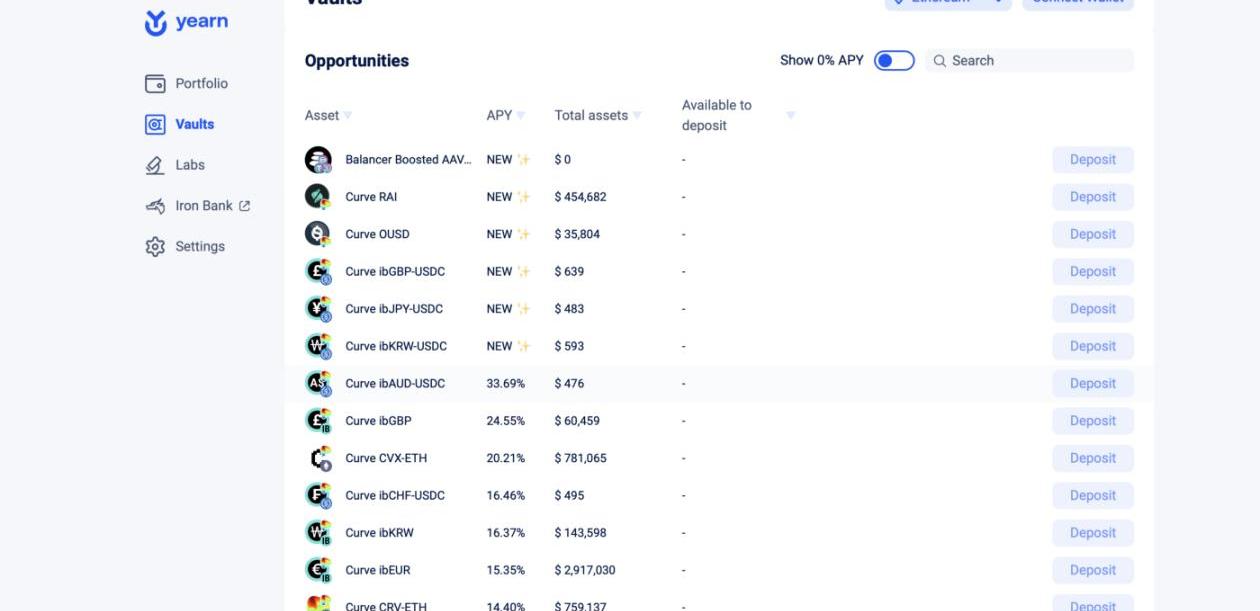Image resolution: width=1260 pixels, height=611 pixels.
Task: Click the yearn logo icon
Action: tap(155, 23)
